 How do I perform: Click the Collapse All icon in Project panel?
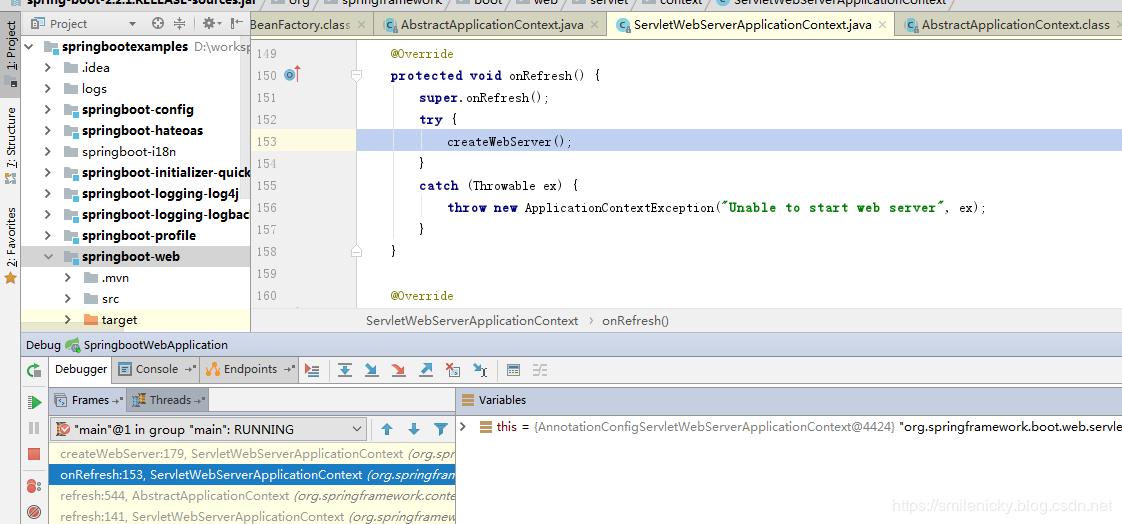180,24
